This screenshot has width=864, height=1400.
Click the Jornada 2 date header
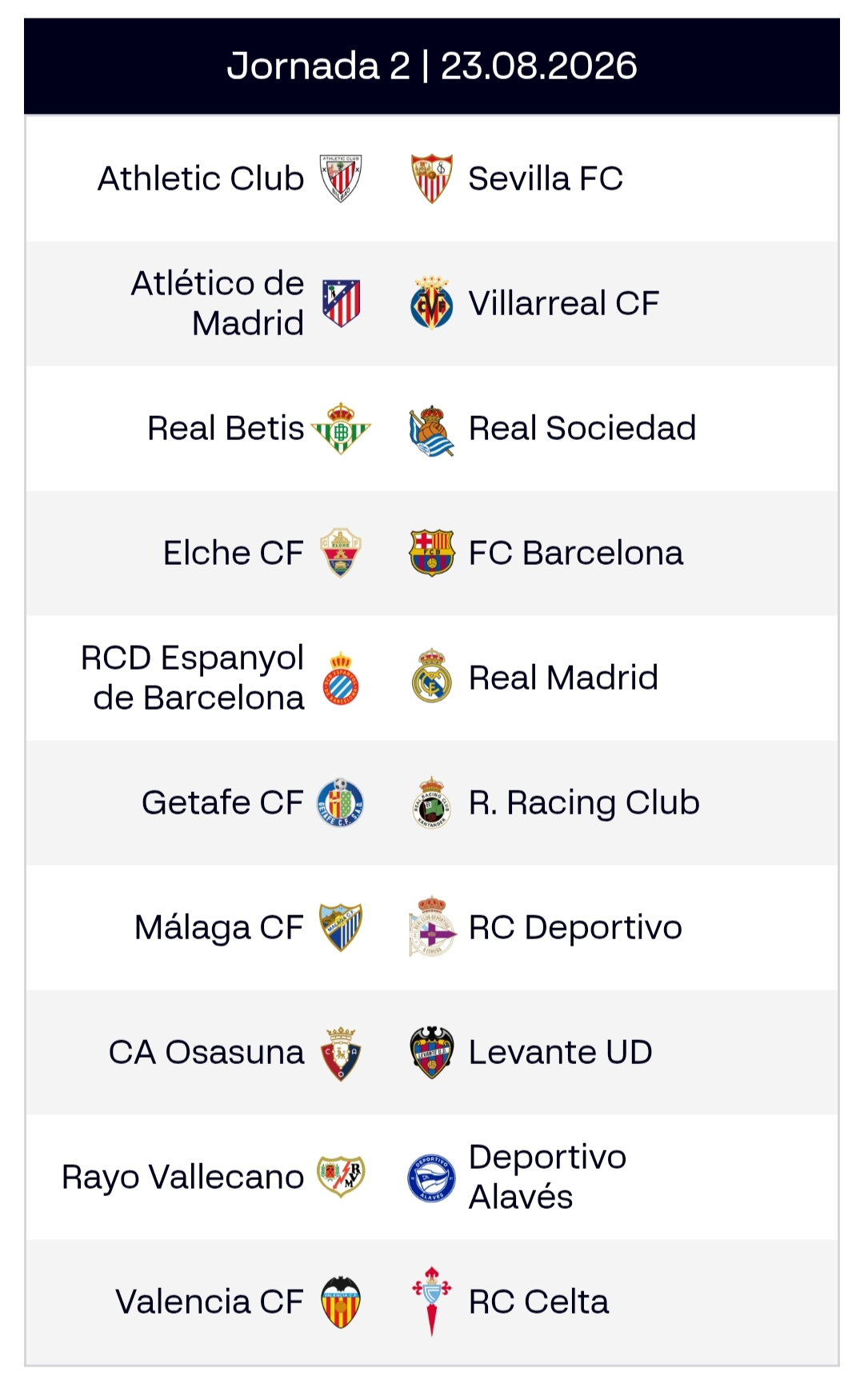coord(432,66)
